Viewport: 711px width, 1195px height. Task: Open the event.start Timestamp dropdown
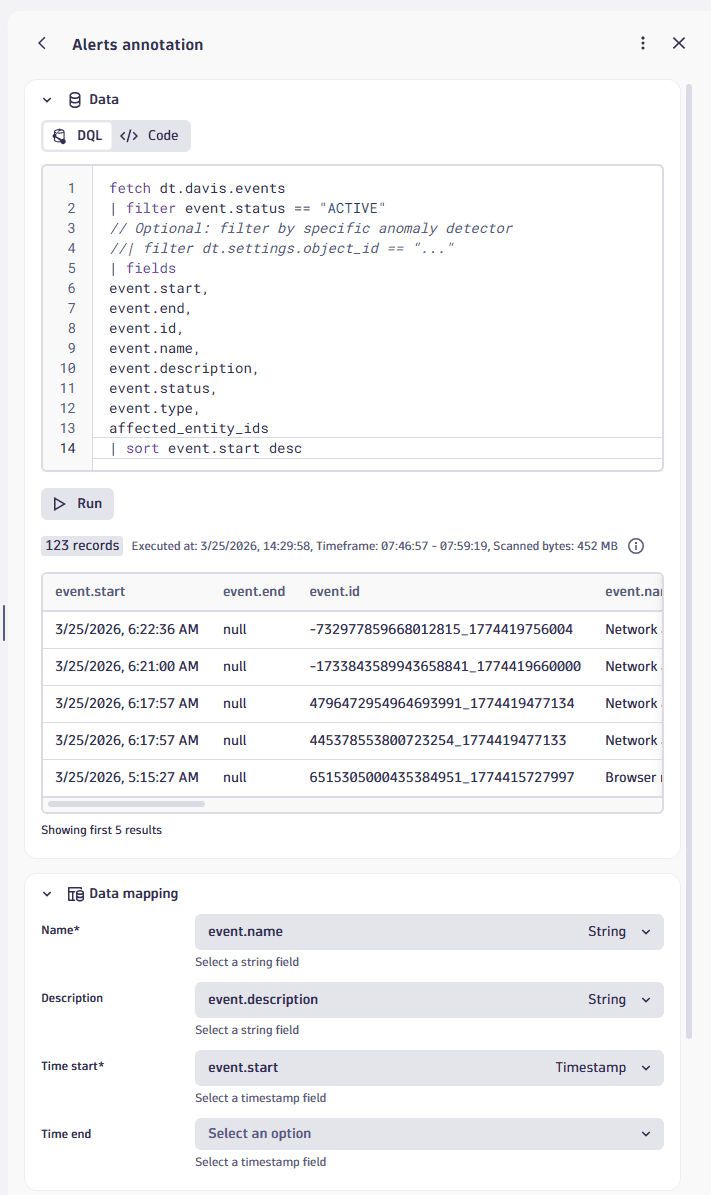(x=645, y=1067)
